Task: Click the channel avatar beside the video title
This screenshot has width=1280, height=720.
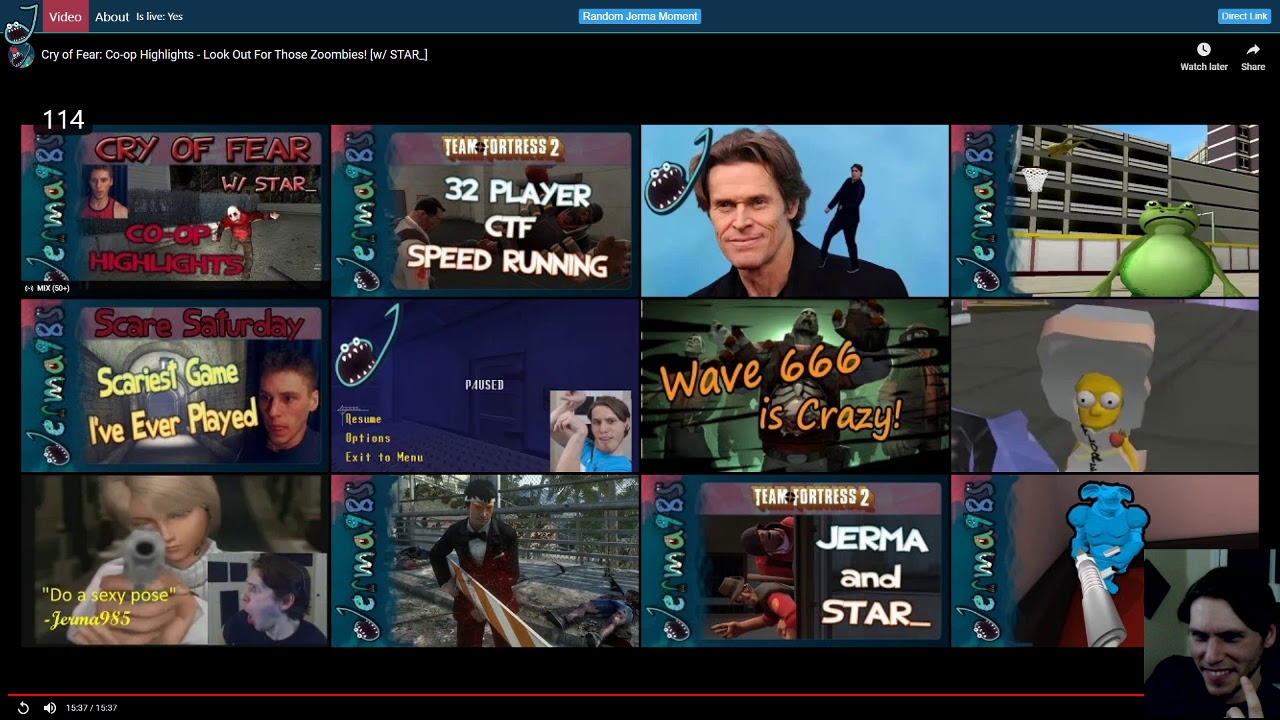Action: [x=21, y=55]
